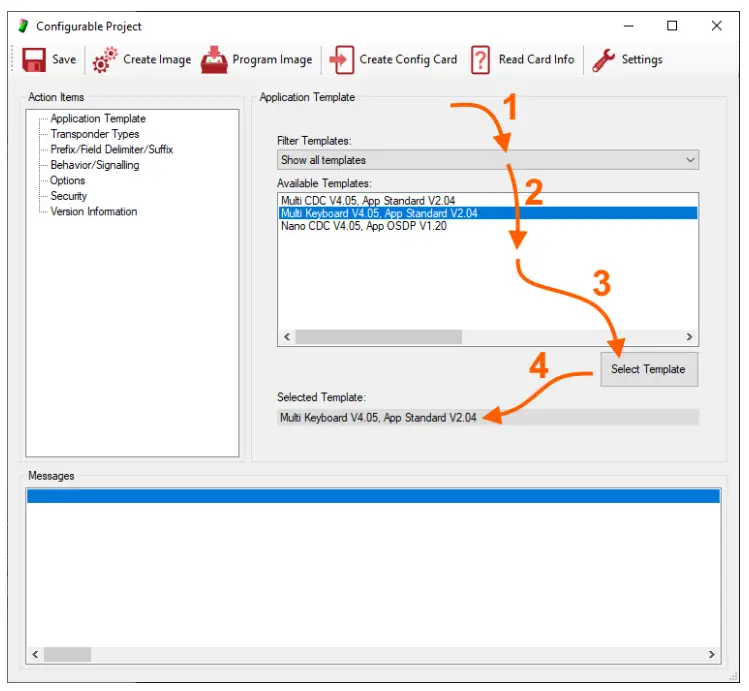The image size is (749, 691).
Task: Click the Create Config Card arrow icon
Action: pyautogui.click(x=342, y=60)
